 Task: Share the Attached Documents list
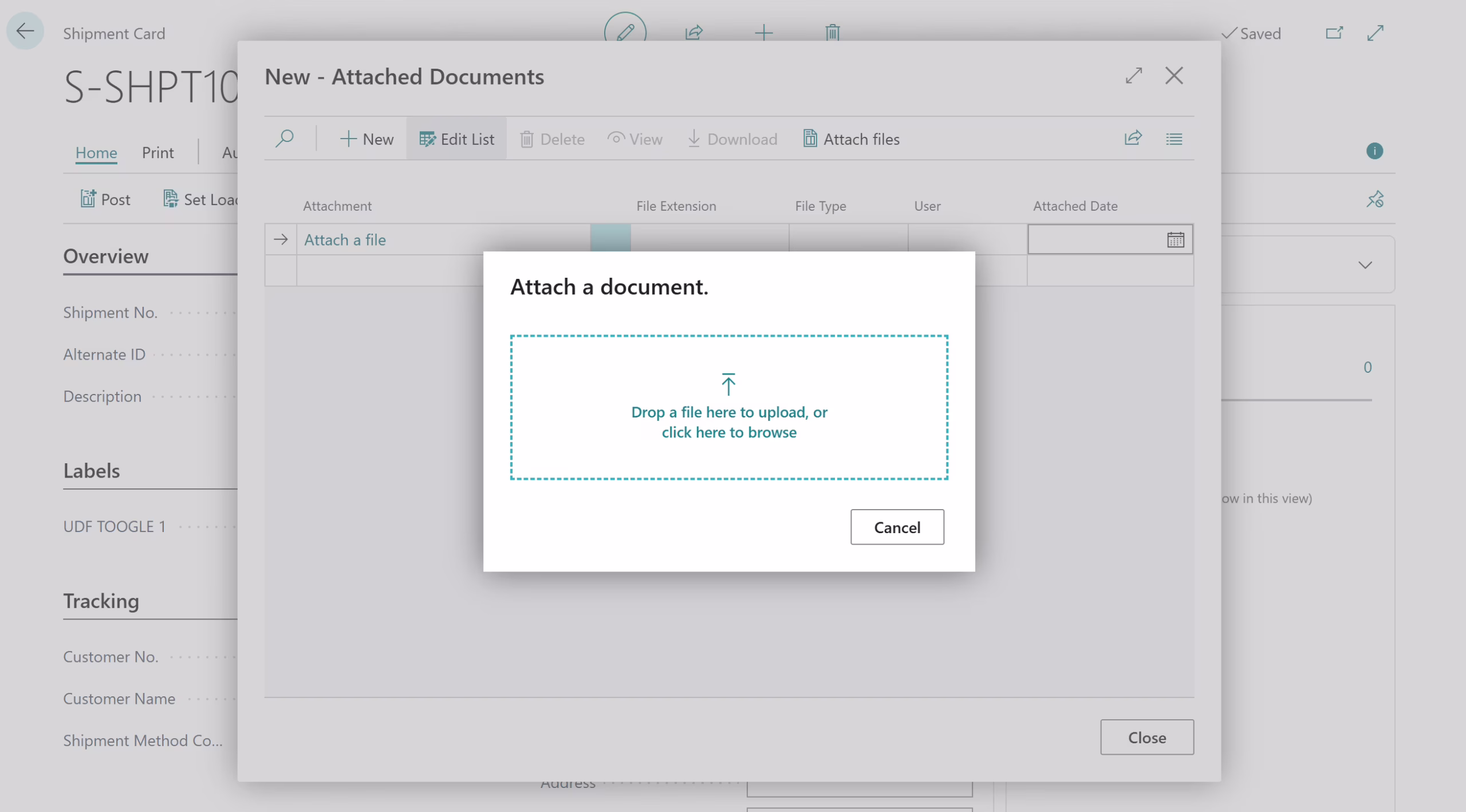(x=1133, y=139)
